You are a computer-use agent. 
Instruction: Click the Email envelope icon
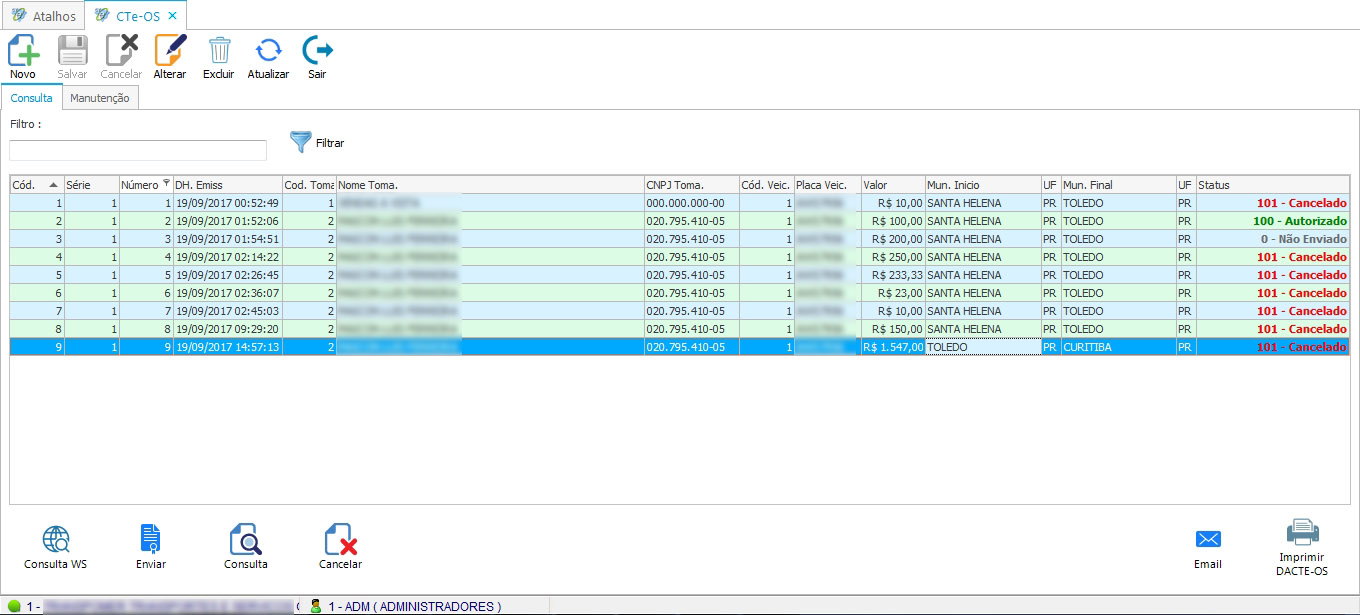coord(1208,540)
